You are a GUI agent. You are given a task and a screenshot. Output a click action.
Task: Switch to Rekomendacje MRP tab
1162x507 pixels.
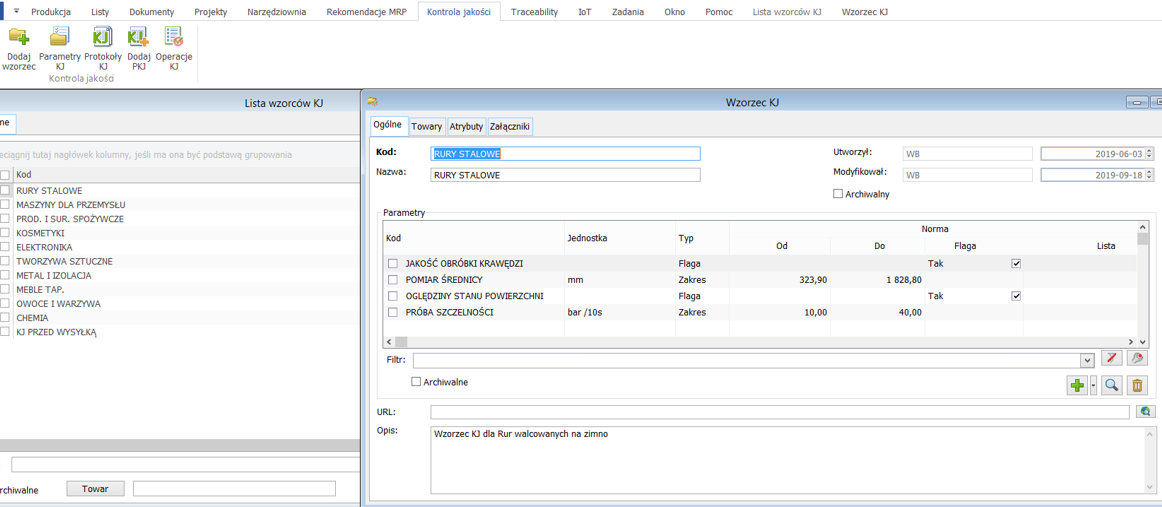click(368, 12)
